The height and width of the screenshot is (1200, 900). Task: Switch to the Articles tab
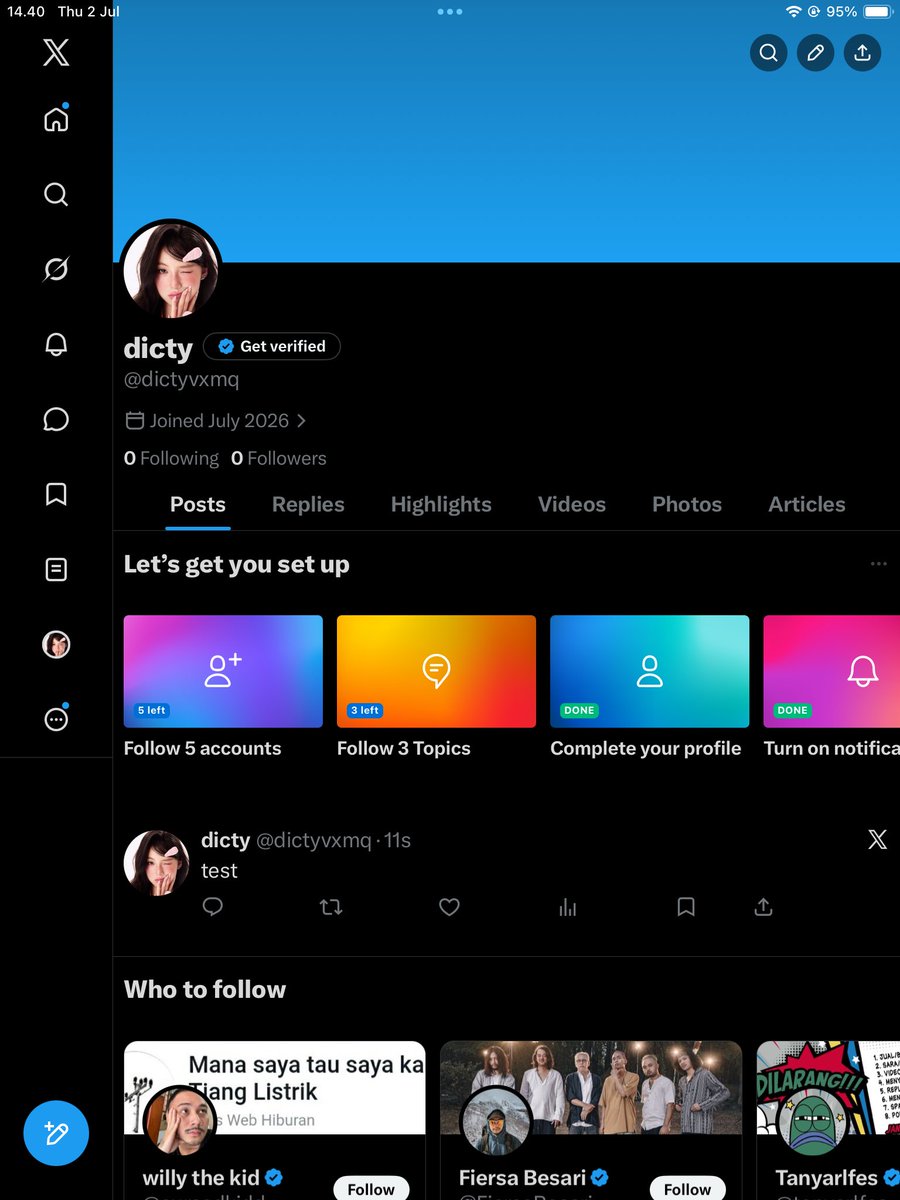(807, 504)
